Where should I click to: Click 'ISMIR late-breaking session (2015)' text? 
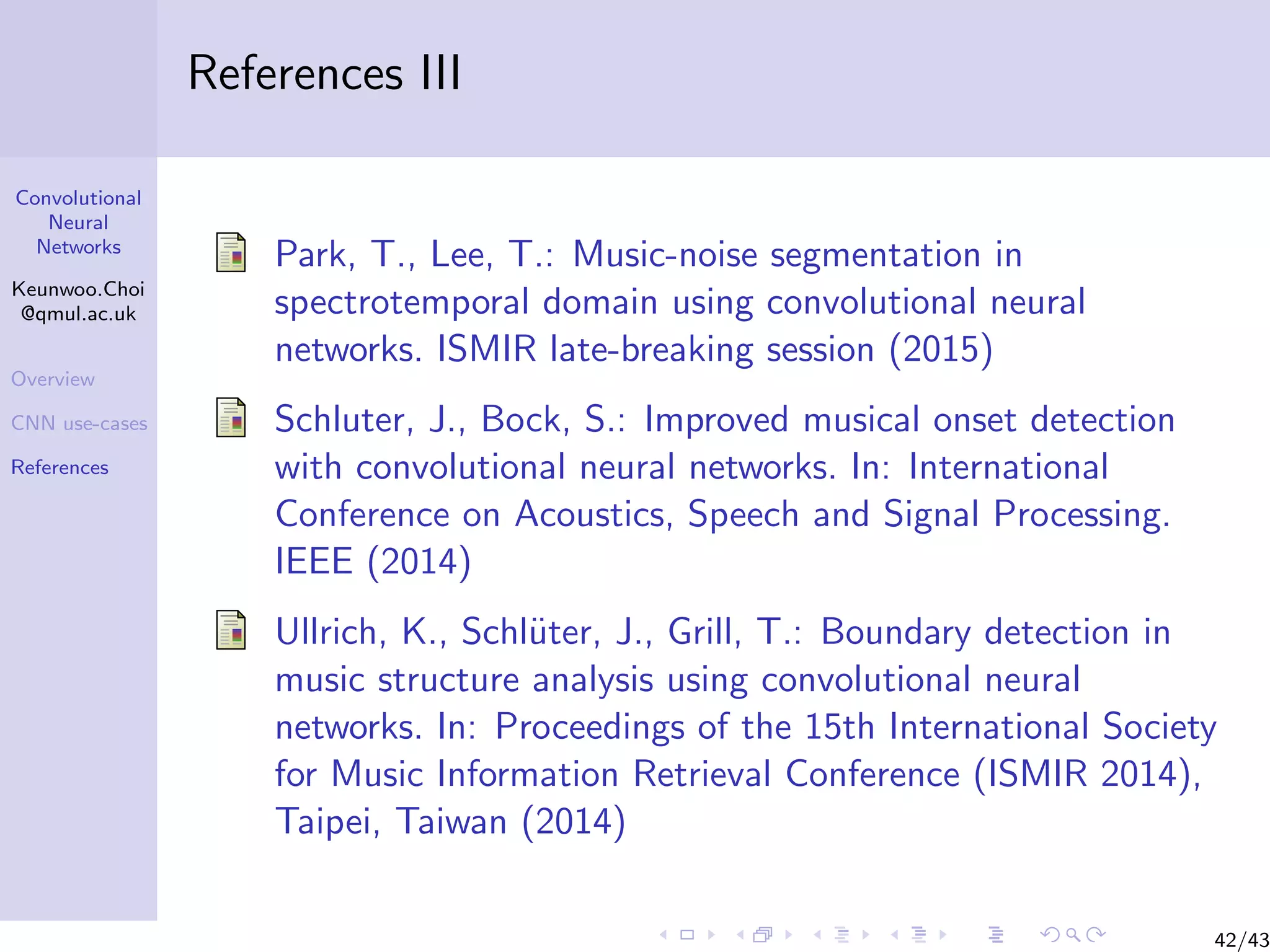[x=715, y=349]
